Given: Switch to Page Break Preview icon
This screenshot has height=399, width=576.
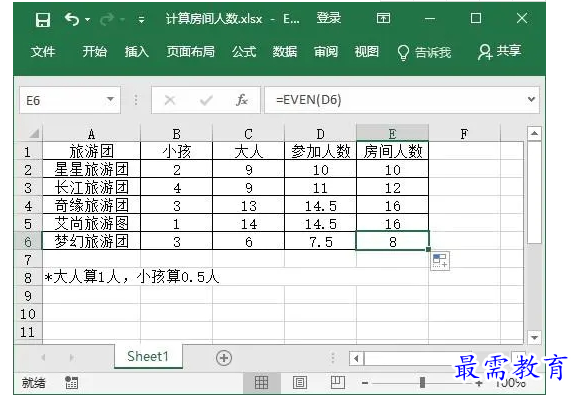Looking at the screenshot, I should tap(338, 382).
